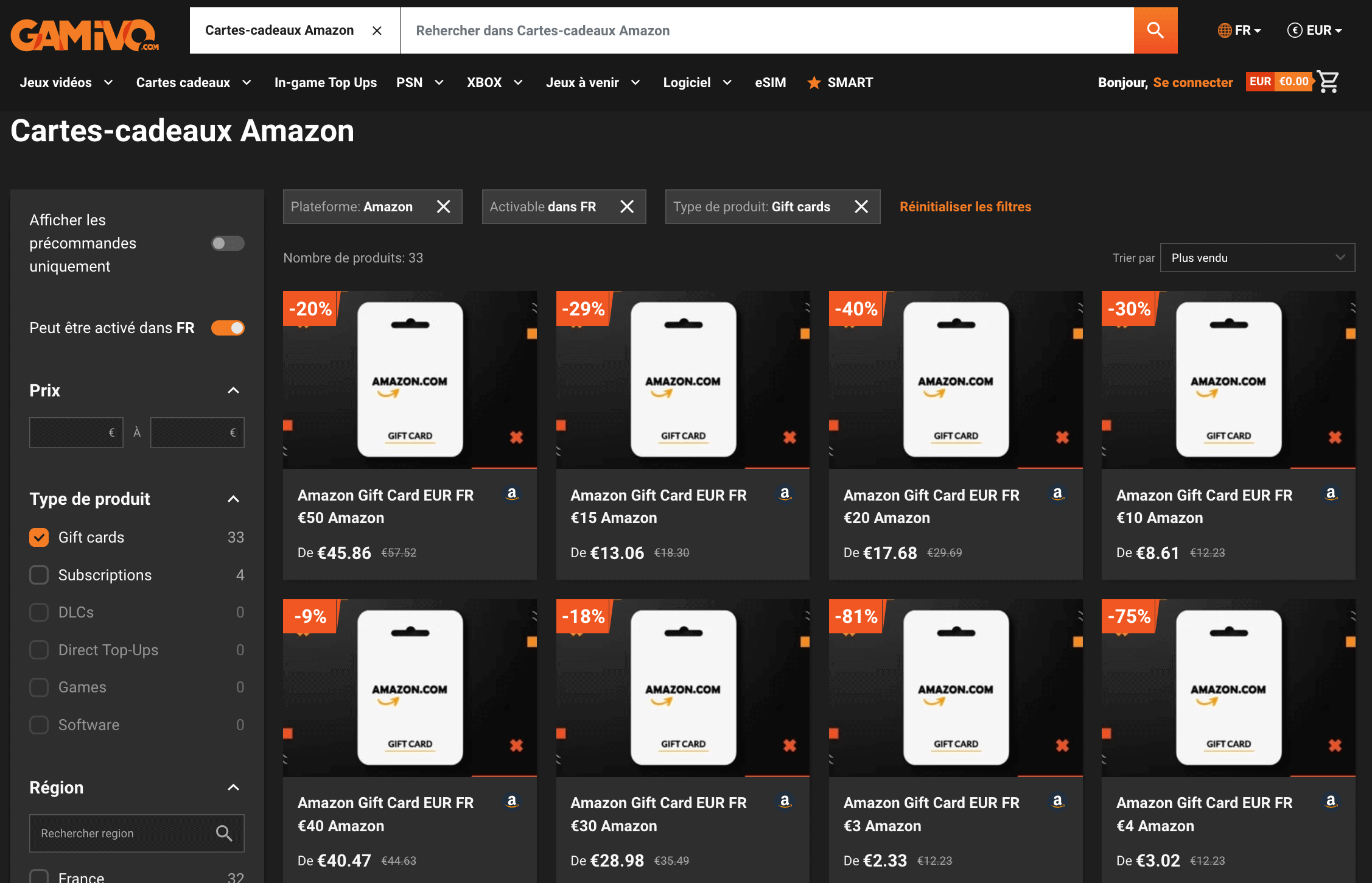Disable the Peut être activé dans FR toggle
The image size is (1372, 883).
[x=228, y=328]
